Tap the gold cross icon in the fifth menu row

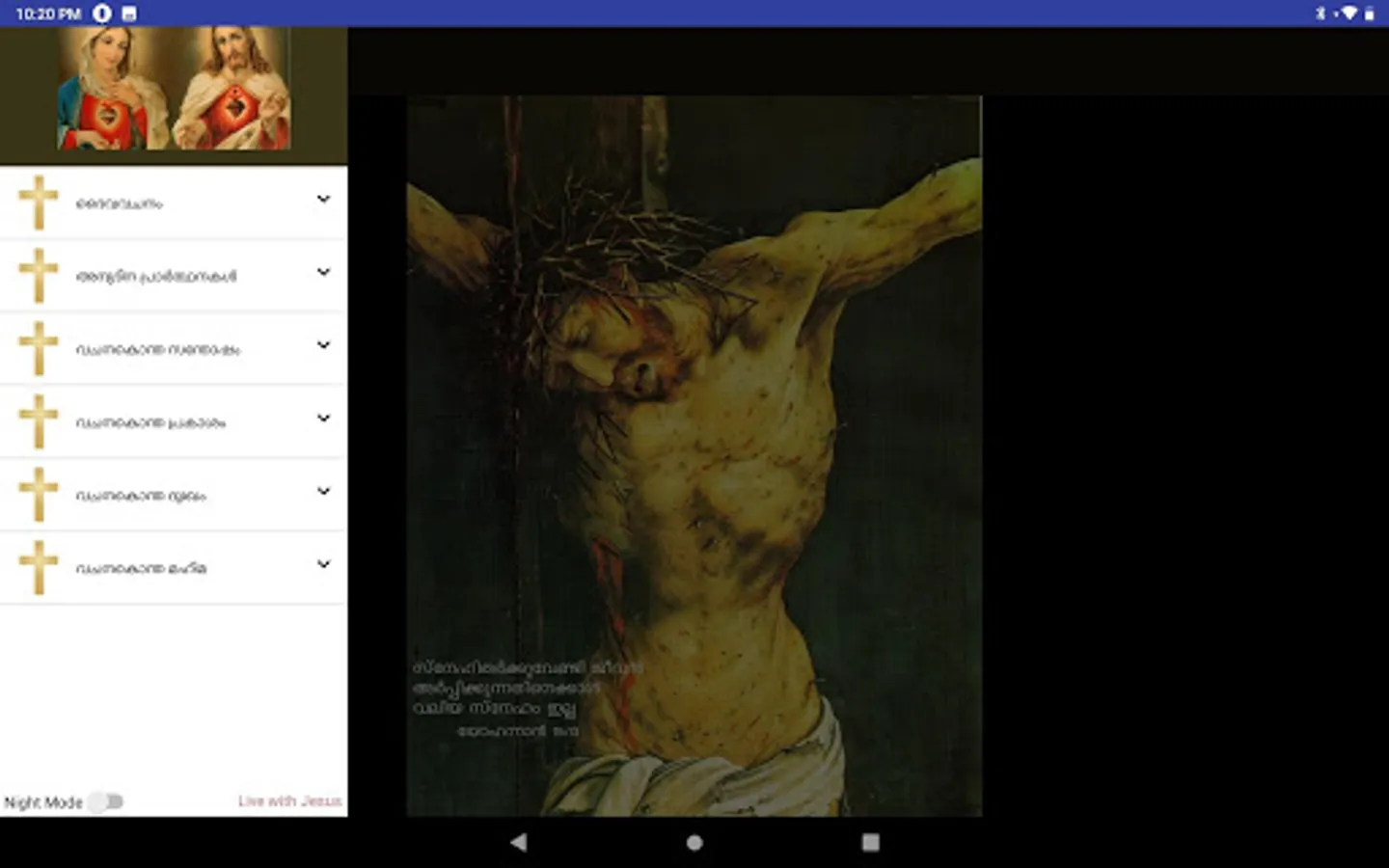point(39,495)
